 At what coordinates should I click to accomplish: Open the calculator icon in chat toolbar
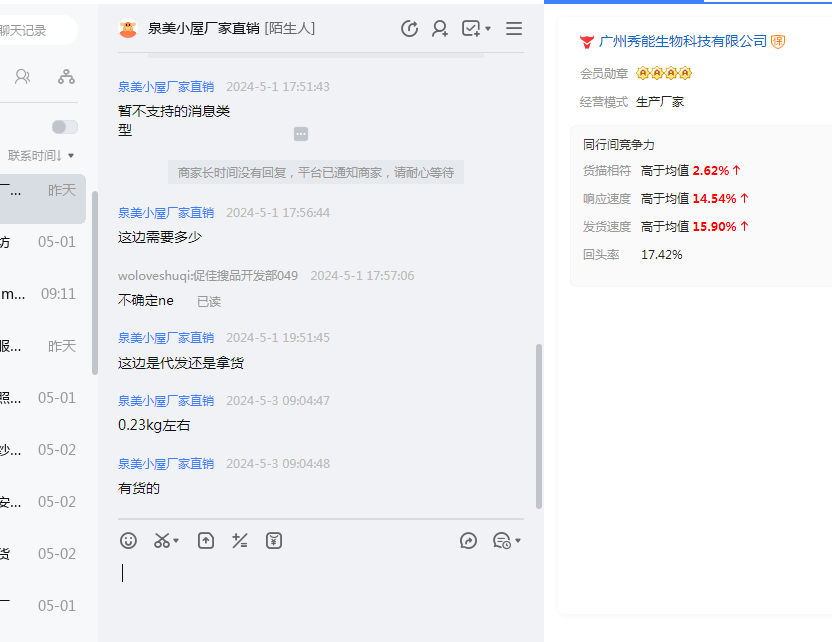[x=240, y=541]
